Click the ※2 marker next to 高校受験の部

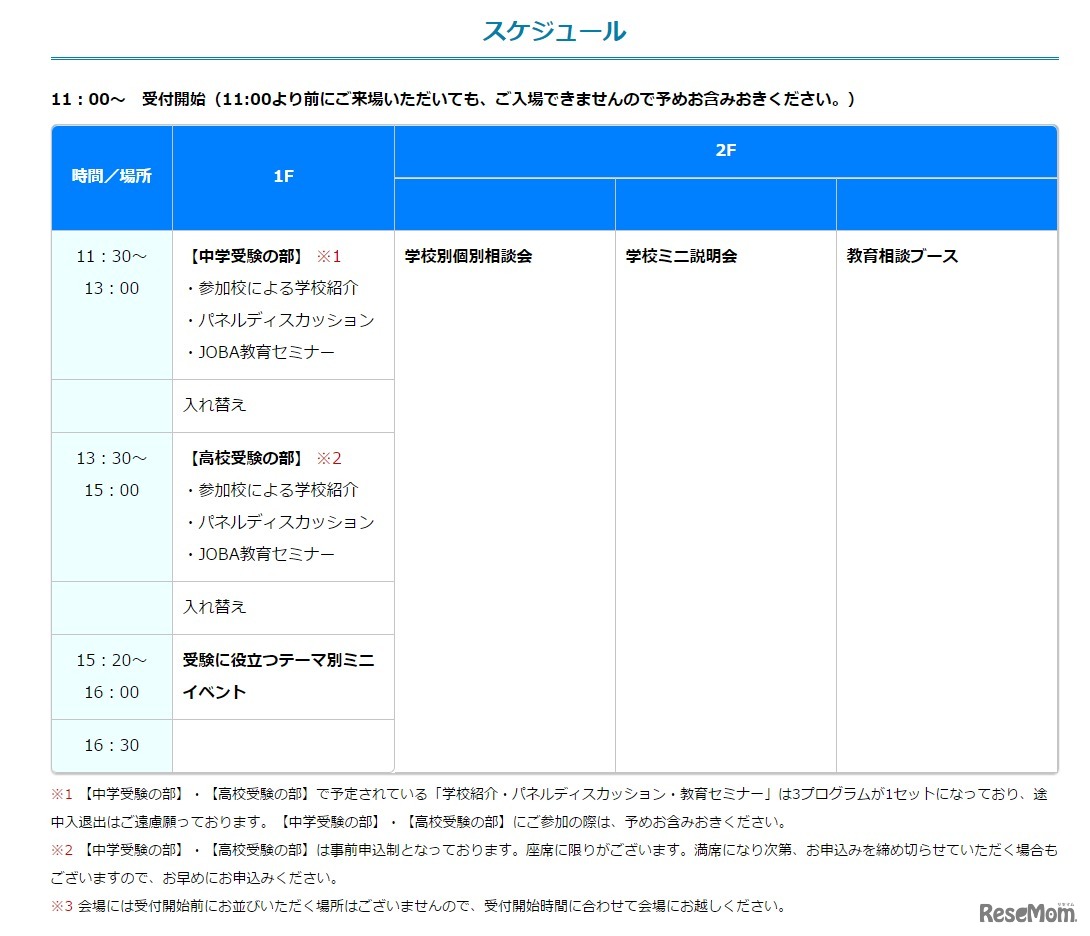point(328,457)
